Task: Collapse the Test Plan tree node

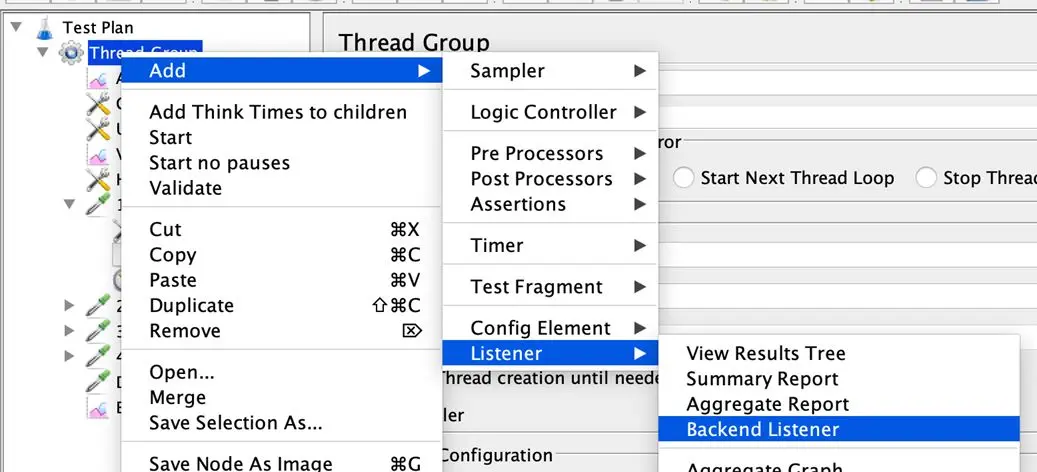Action: tap(16, 27)
